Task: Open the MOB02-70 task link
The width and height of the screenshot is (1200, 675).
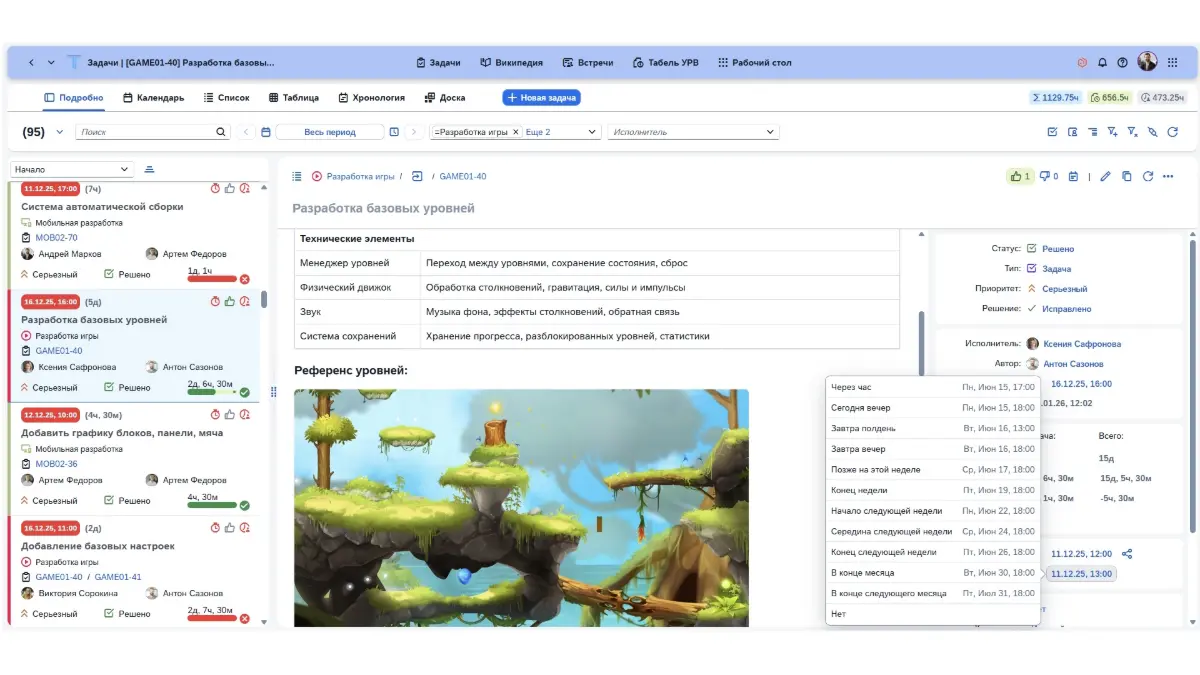Action: click(x=56, y=238)
